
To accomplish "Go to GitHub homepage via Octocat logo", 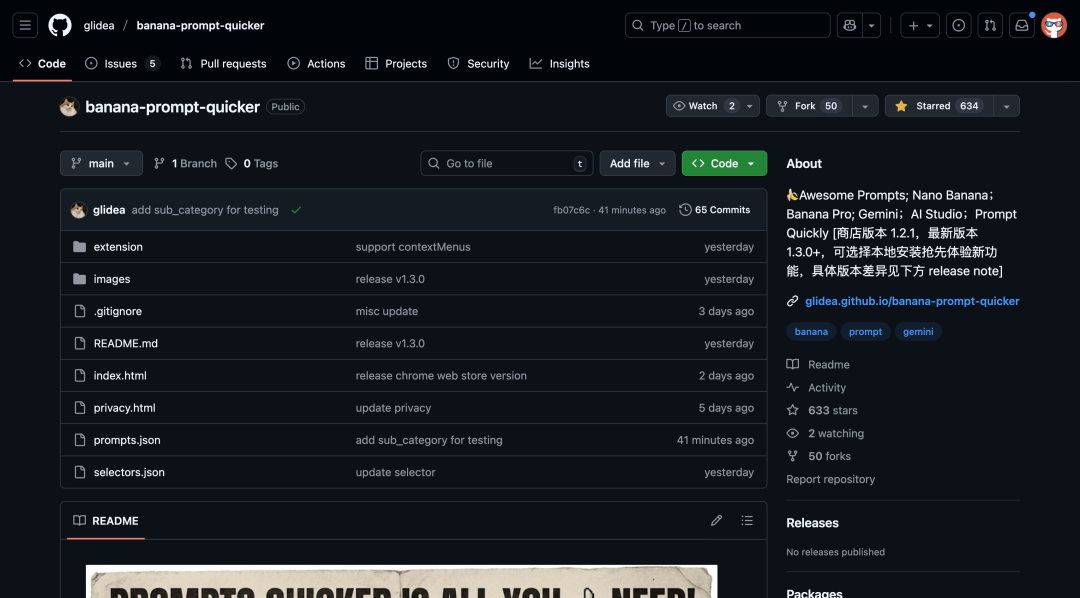I will click(60, 25).
